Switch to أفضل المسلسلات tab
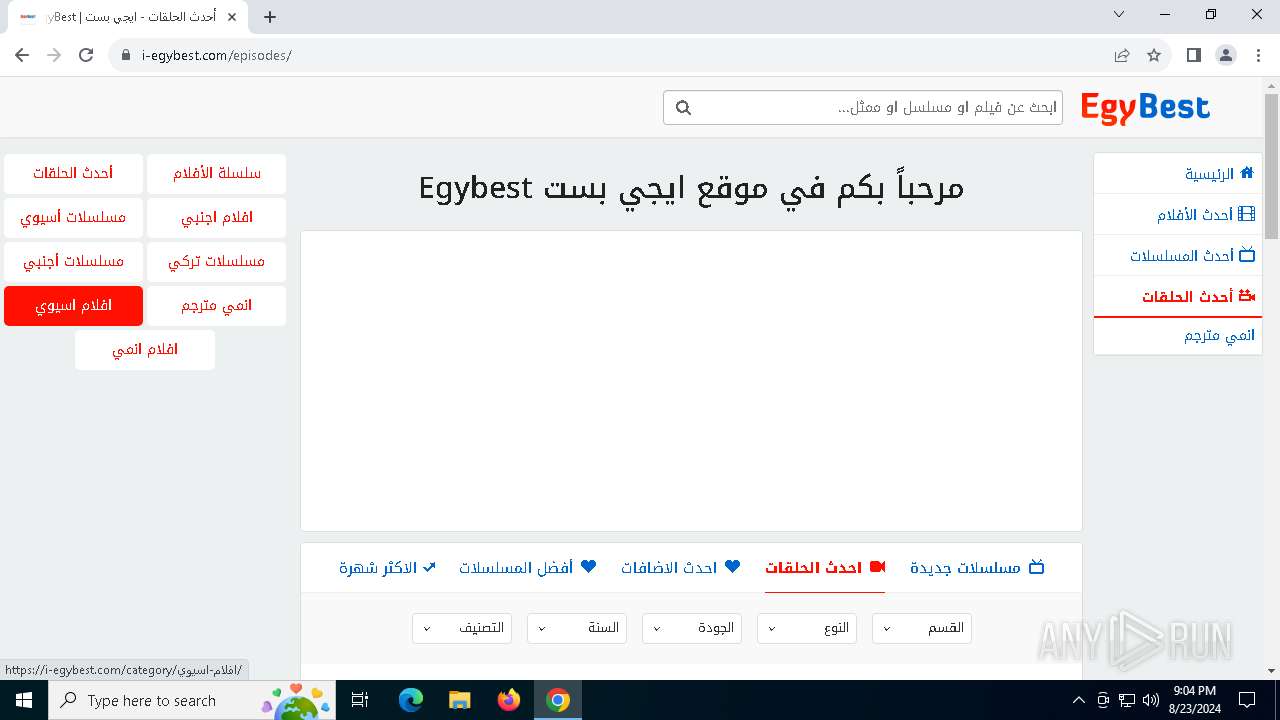The height and width of the screenshot is (720, 1280). 527,568
